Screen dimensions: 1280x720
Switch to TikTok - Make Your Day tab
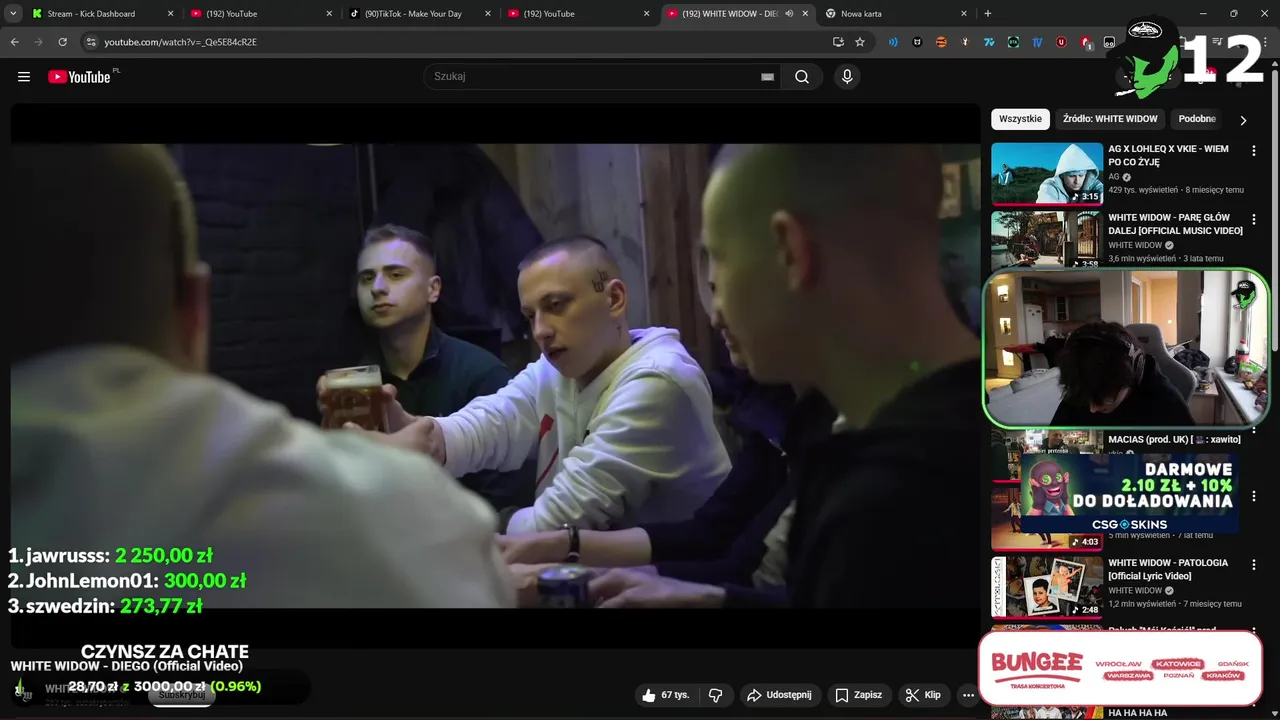(x=418, y=13)
